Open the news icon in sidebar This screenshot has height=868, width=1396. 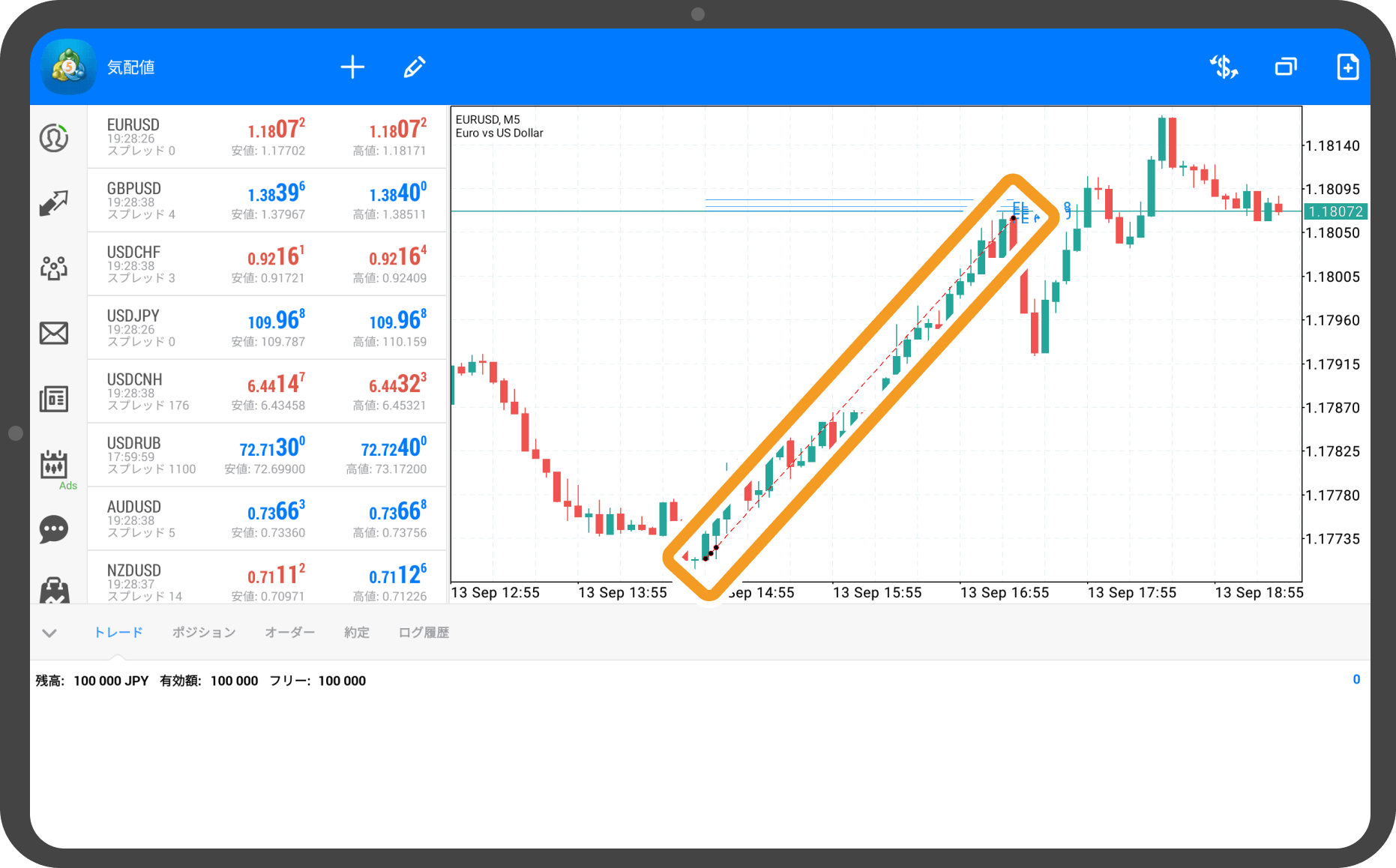pos(54,399)
